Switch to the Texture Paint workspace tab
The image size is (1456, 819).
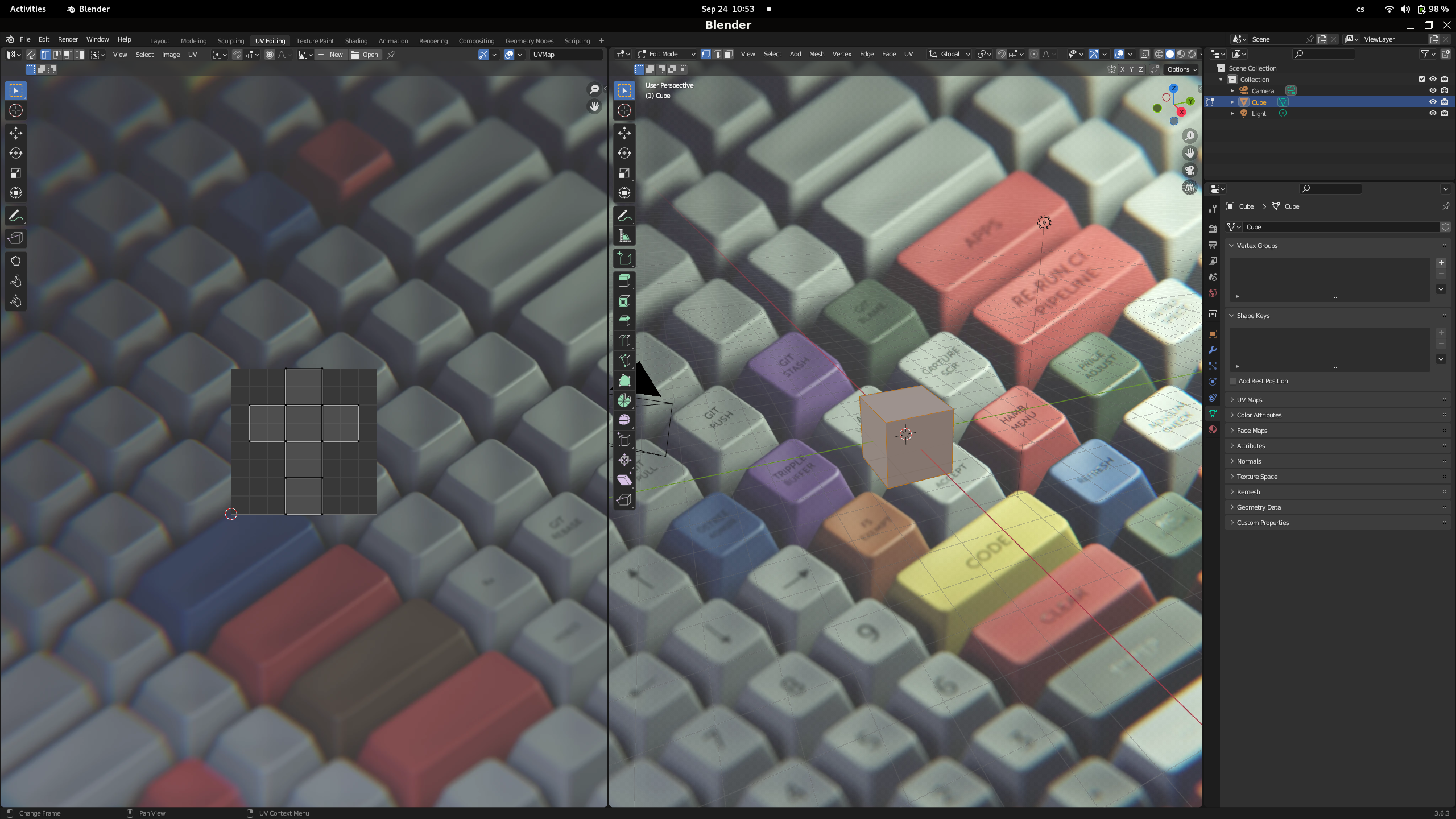(315, 41)
